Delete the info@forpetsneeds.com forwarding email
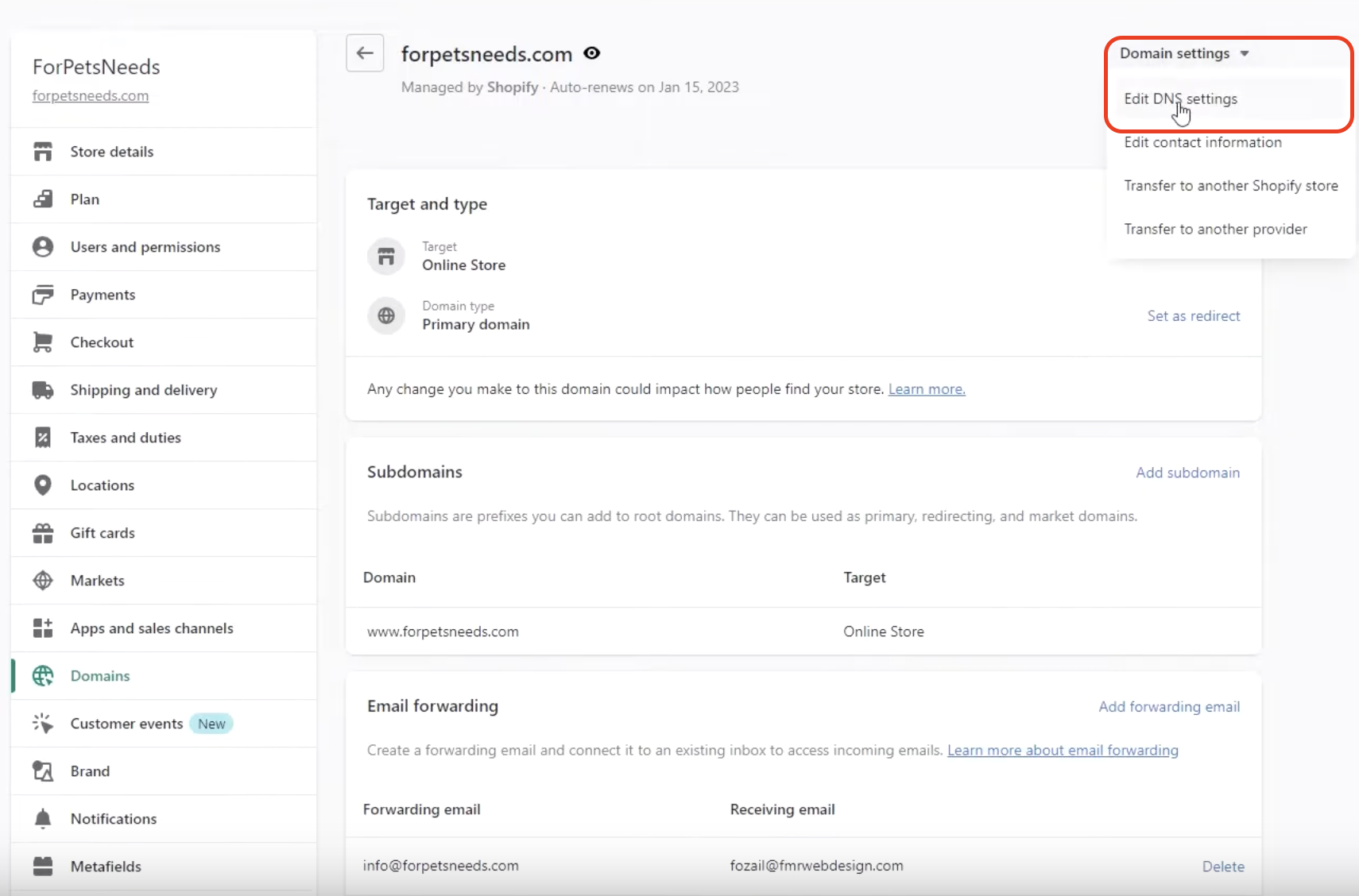This screenshot has height=896, width=1359. click(x=1223, y=867)
